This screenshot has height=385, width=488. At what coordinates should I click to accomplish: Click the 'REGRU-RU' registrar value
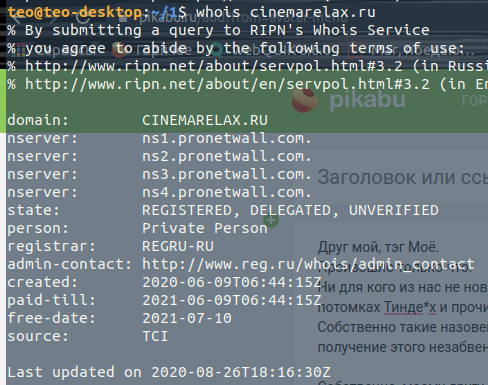click(178, 246)
